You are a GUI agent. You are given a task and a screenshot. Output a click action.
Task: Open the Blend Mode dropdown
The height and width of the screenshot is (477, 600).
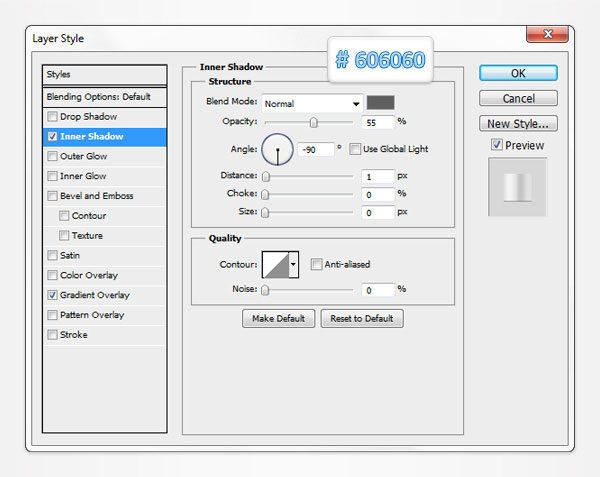click(x=312, y=103)
